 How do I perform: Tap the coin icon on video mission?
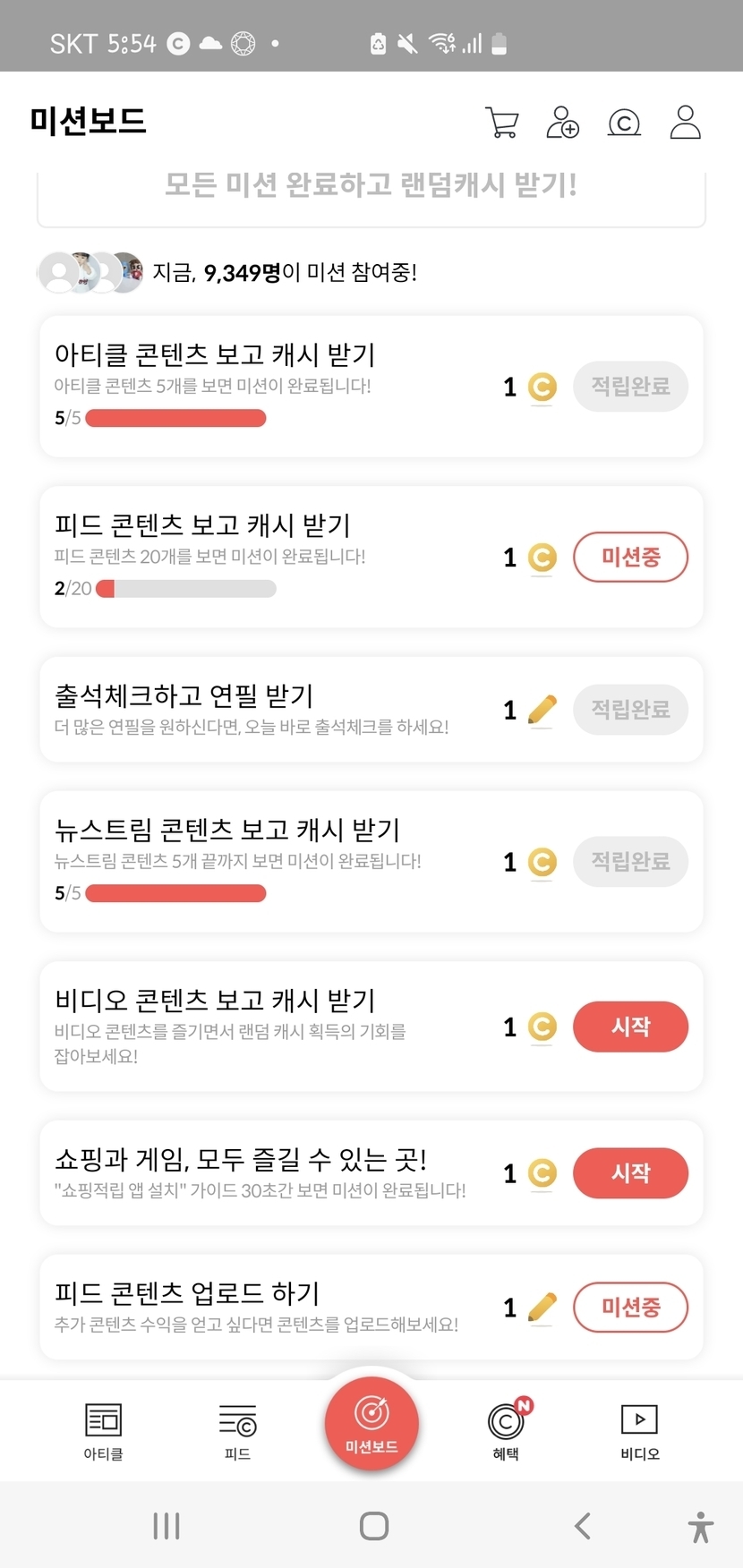[x=542, y=1027]
